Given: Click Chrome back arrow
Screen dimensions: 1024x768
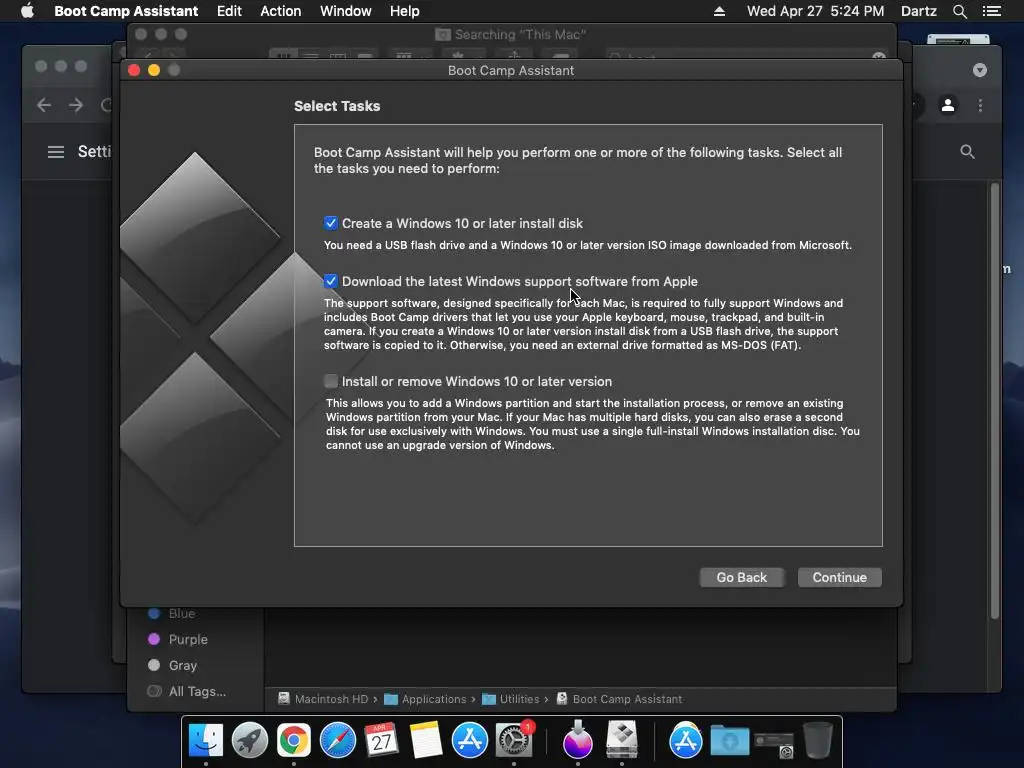Looking at the screenshot, I should coord(44,105).
